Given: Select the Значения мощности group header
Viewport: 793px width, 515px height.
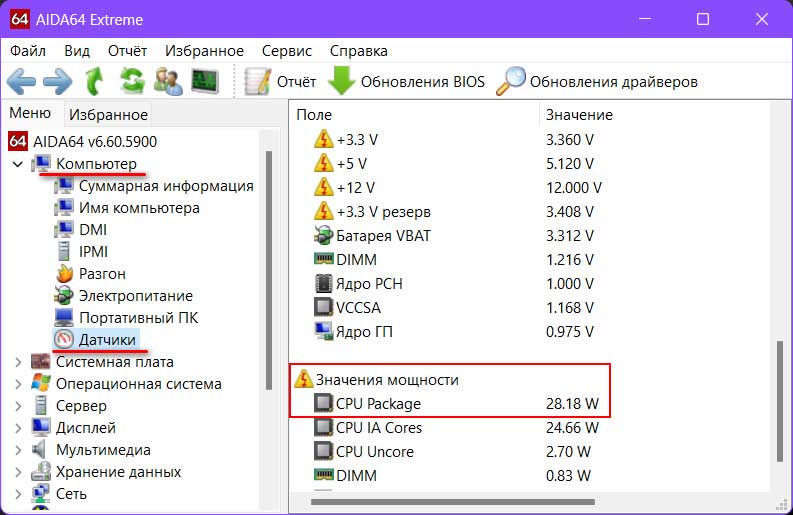Looking at the screenshot, I should point(376,379).
